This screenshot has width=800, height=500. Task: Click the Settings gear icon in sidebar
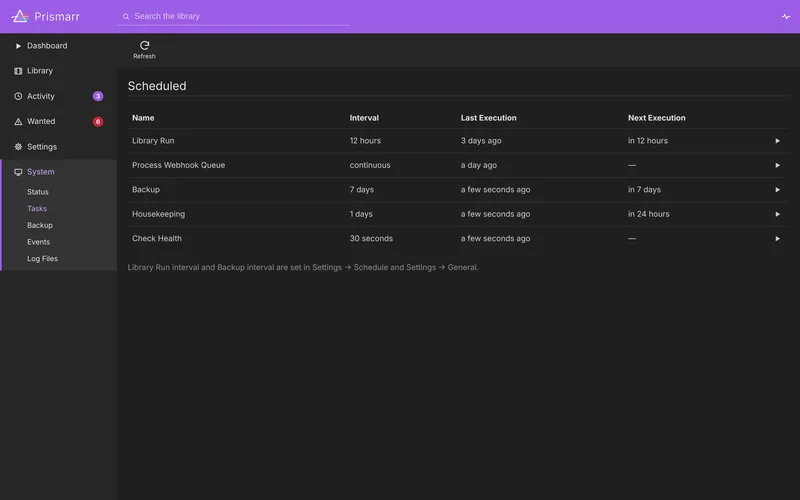[x=18, y=146]
